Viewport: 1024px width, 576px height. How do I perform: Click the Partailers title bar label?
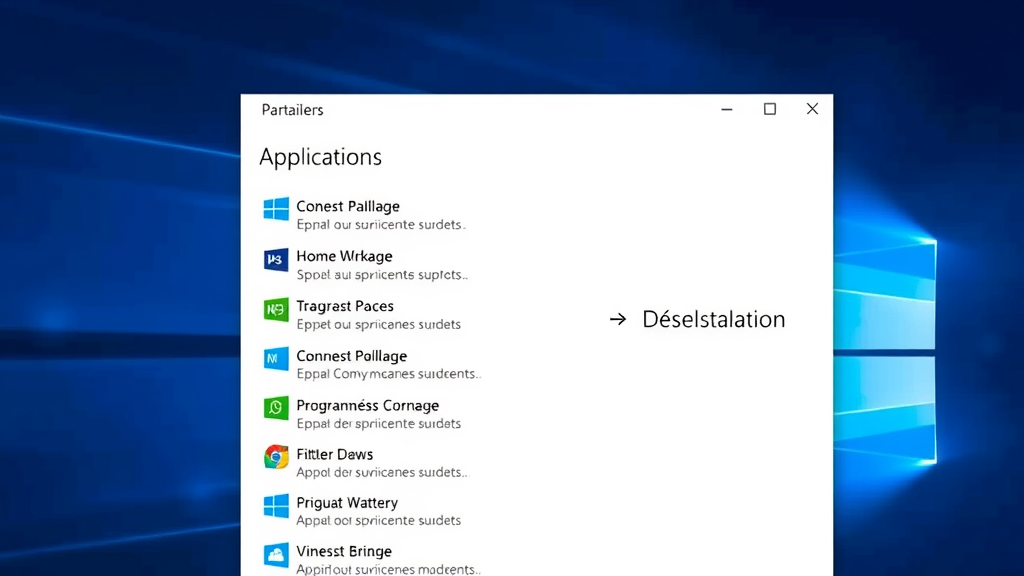click(291, 110)
